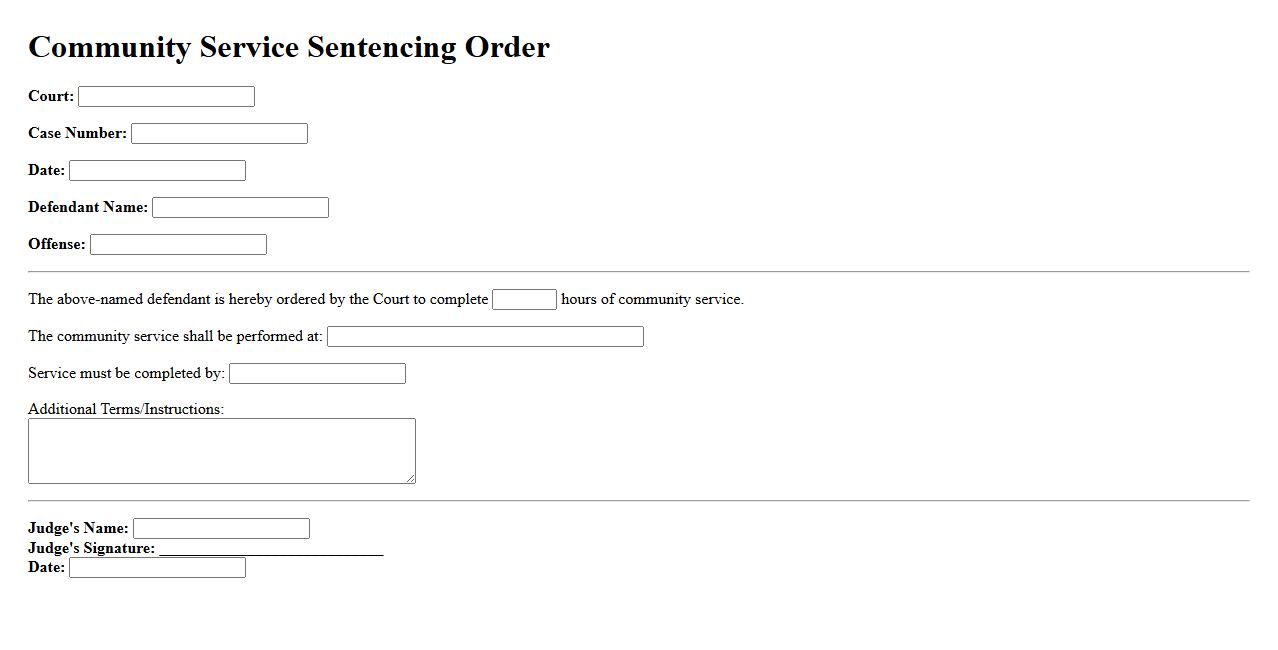Click the community service hours box
Viewport: 1278px width, 650px height.
pyautogui.click(x=524, y=300)
